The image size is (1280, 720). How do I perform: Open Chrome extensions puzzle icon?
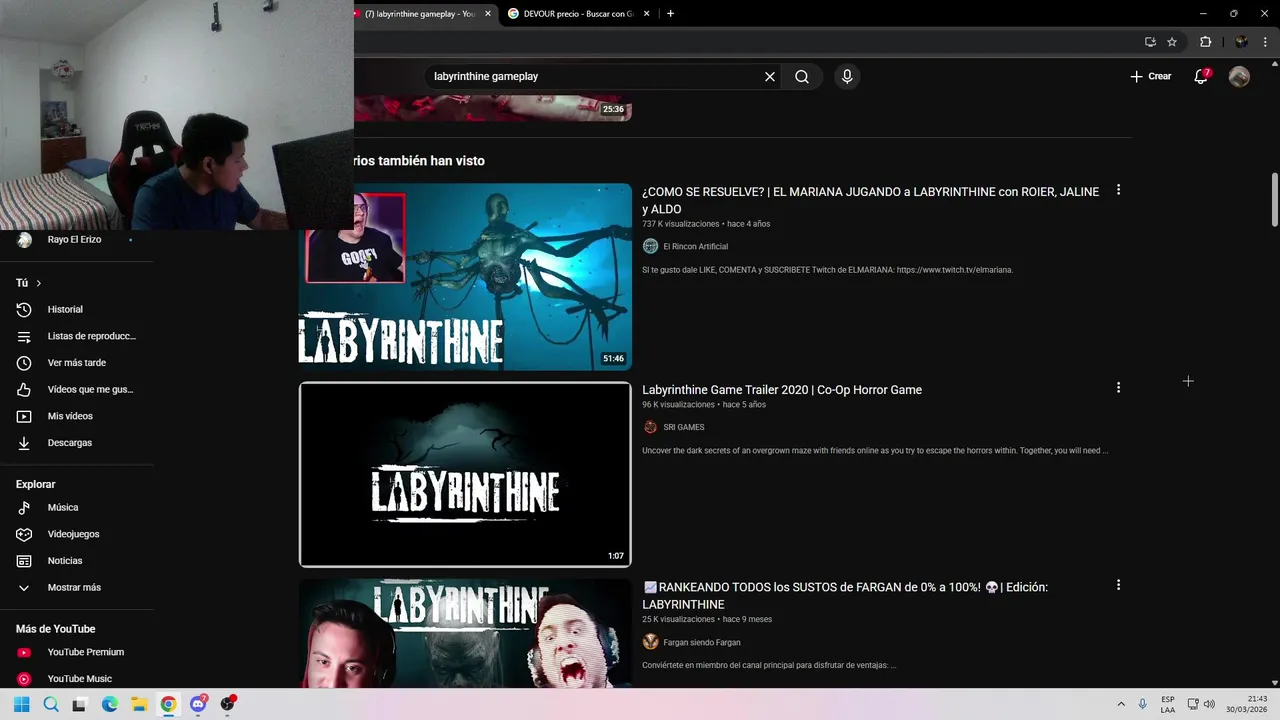1205,42
